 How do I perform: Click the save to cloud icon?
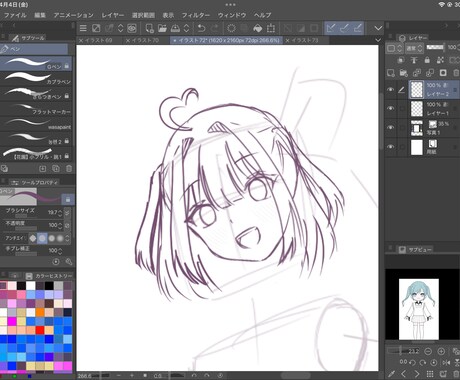point(175,28)
